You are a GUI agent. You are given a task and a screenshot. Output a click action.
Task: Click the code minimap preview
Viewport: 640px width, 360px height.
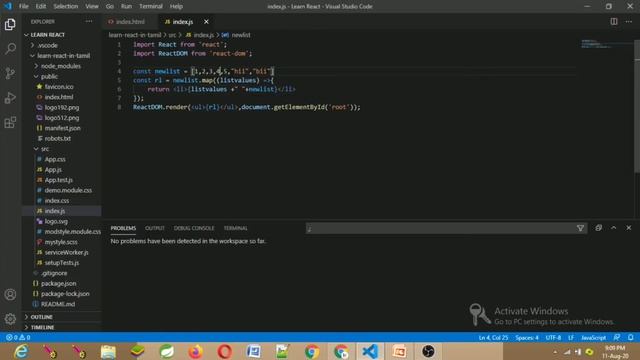[606, 44]
